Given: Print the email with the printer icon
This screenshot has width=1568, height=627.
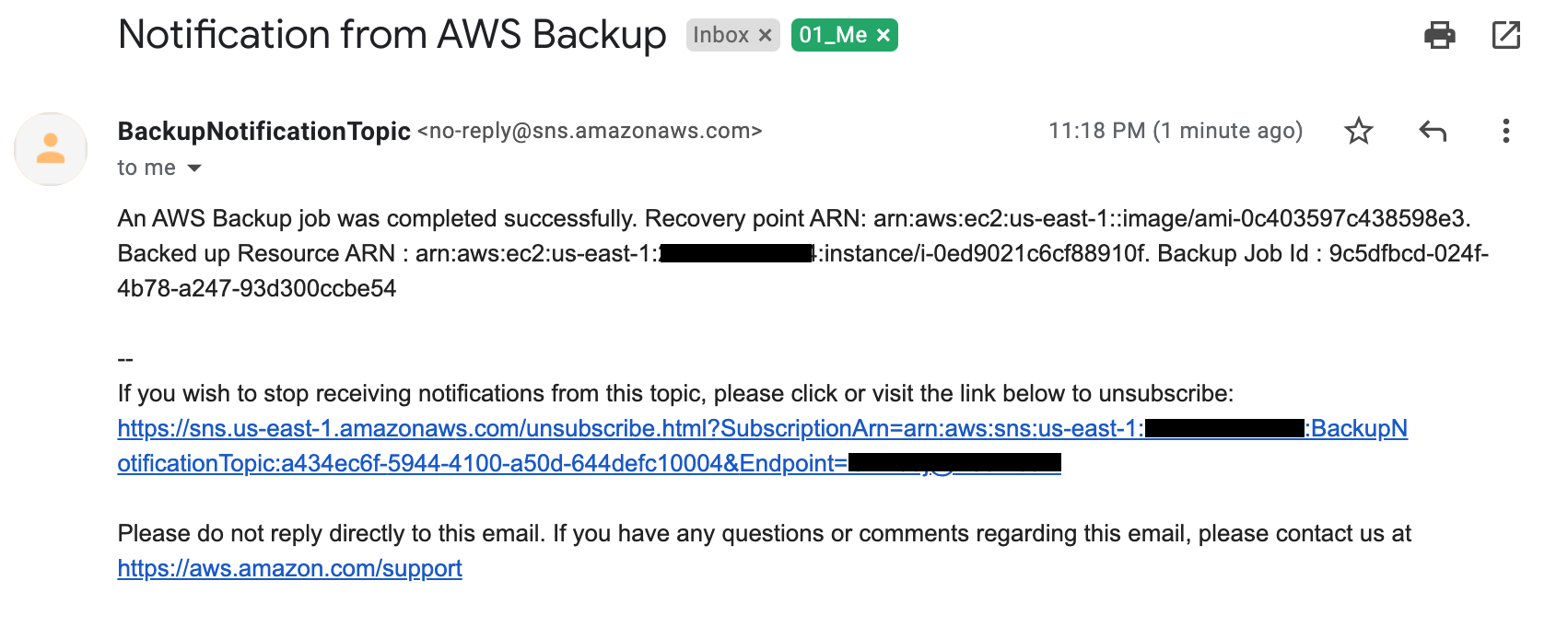Looking at the screenshot, I should (x=1439, y=36).
